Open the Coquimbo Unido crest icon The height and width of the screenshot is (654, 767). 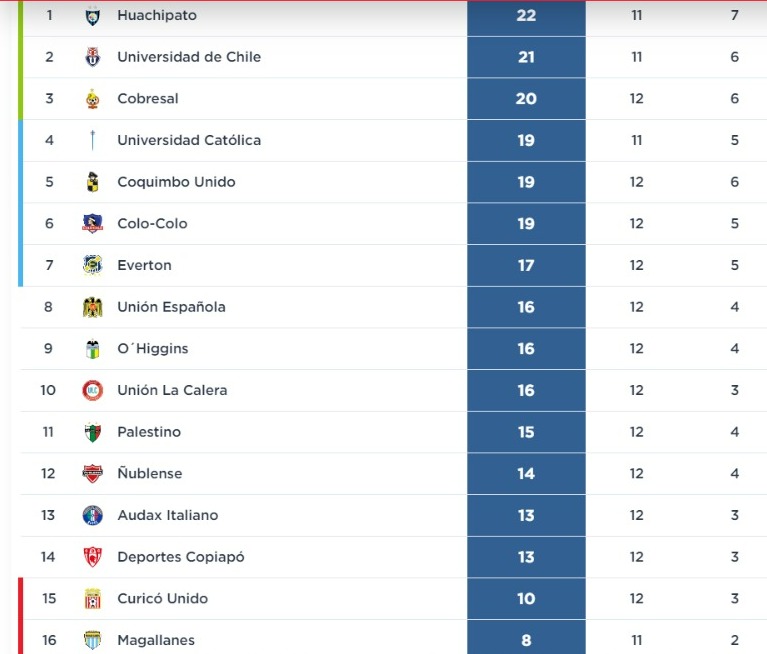click(x=92, y=182)
